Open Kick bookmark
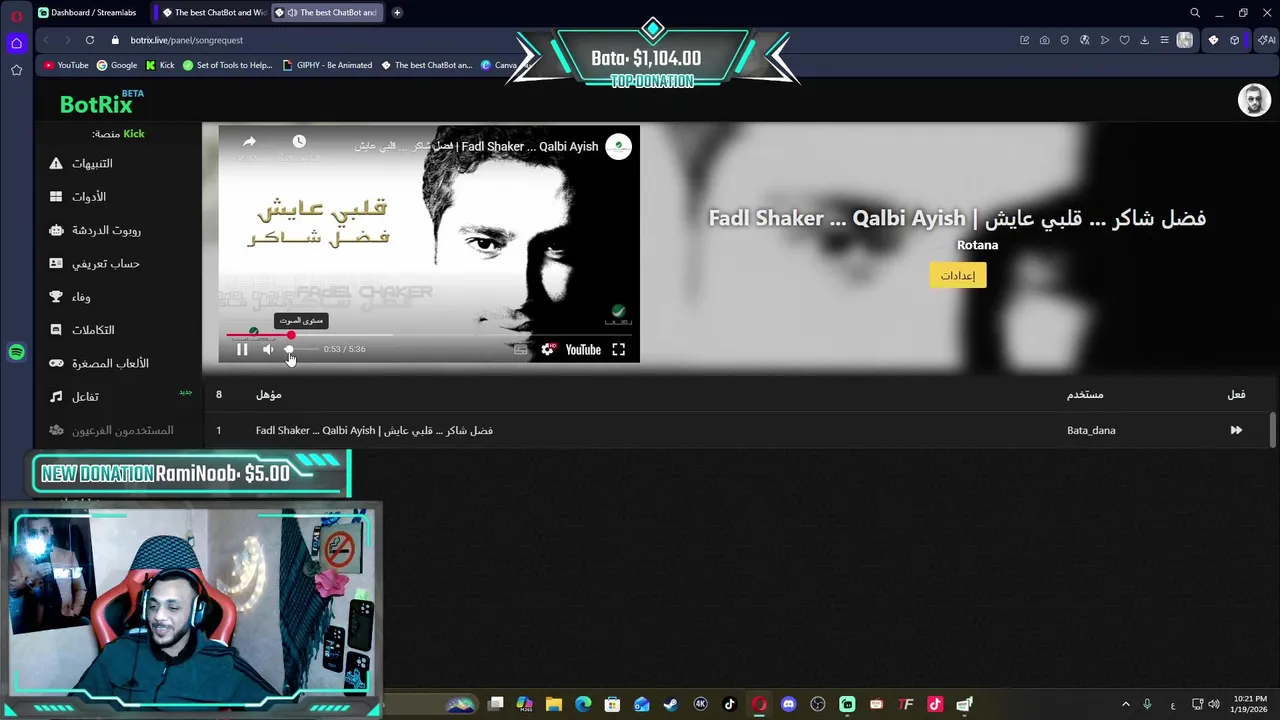The image size is (1280, 720). coord(160,65)
